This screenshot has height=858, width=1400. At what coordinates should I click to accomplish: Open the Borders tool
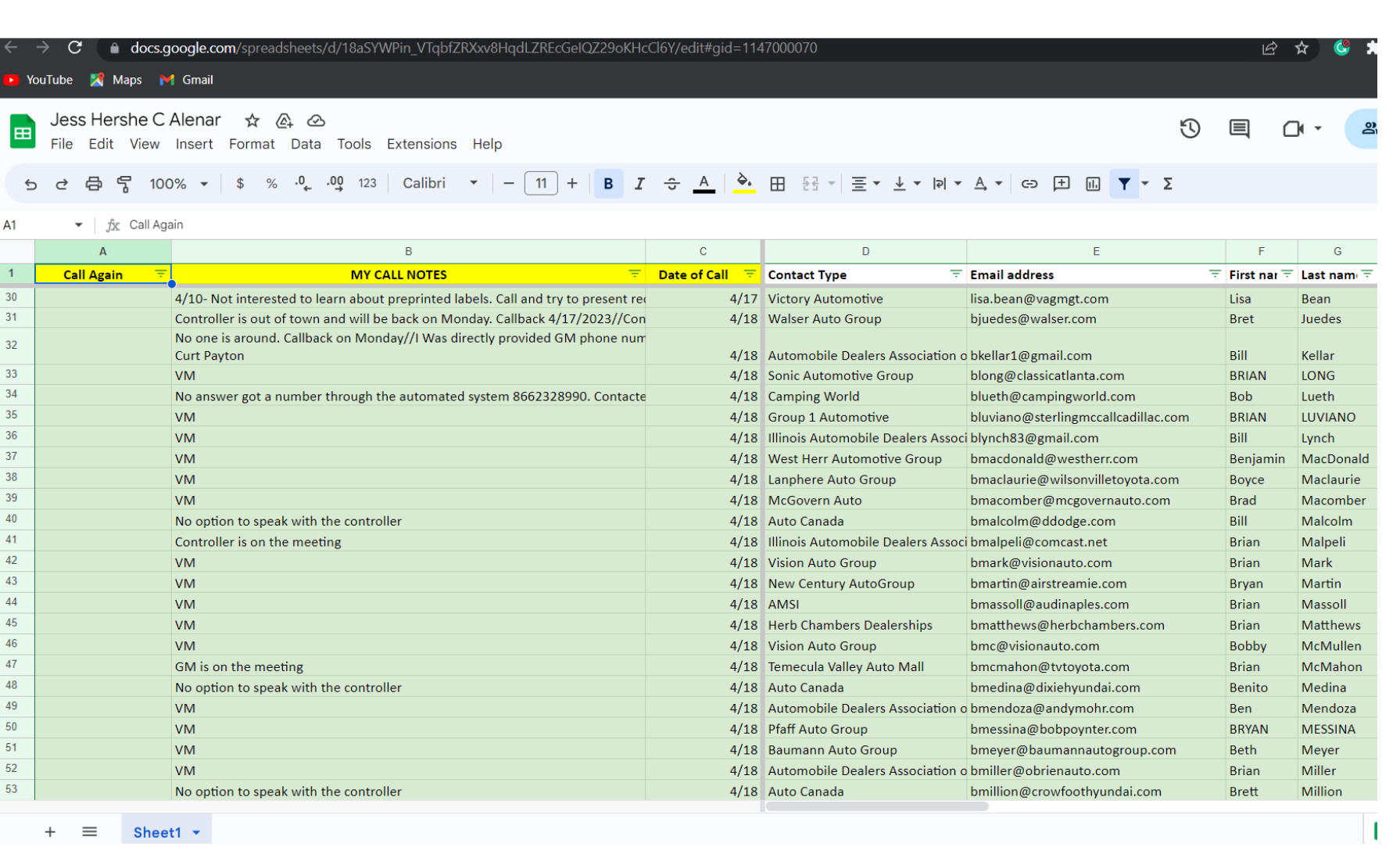777,184
